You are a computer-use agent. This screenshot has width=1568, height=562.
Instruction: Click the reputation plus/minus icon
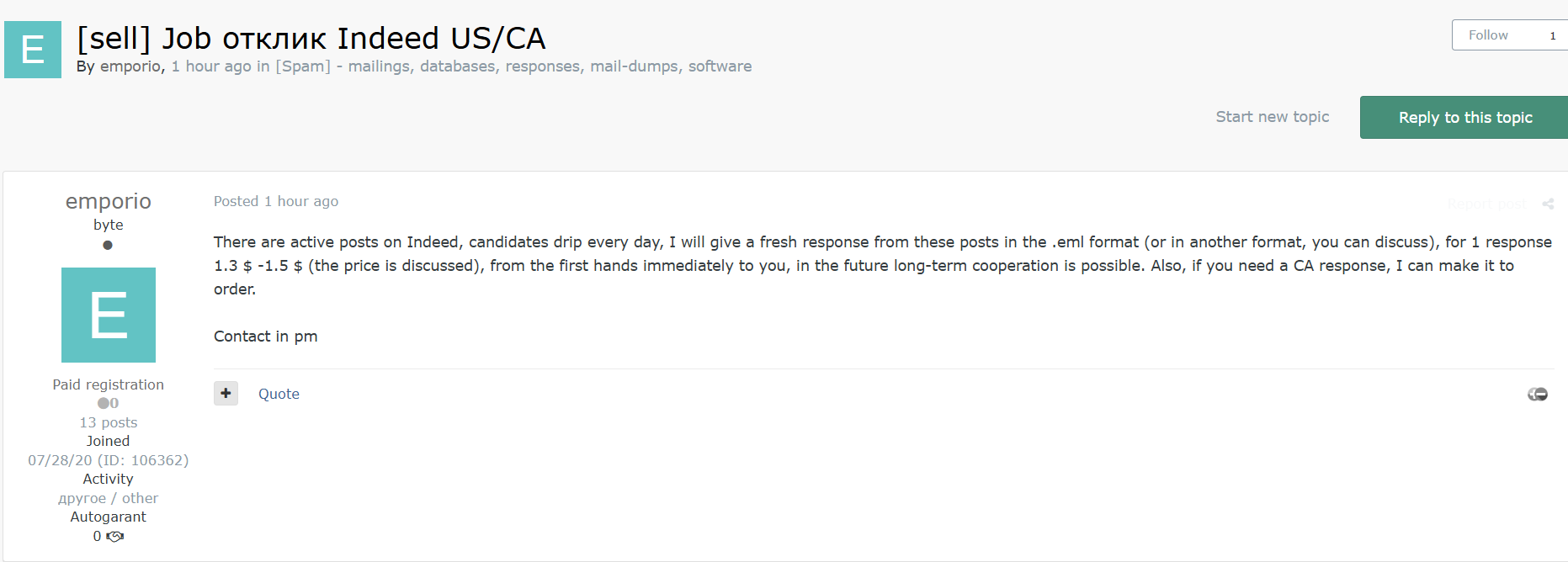point(1538,394)
